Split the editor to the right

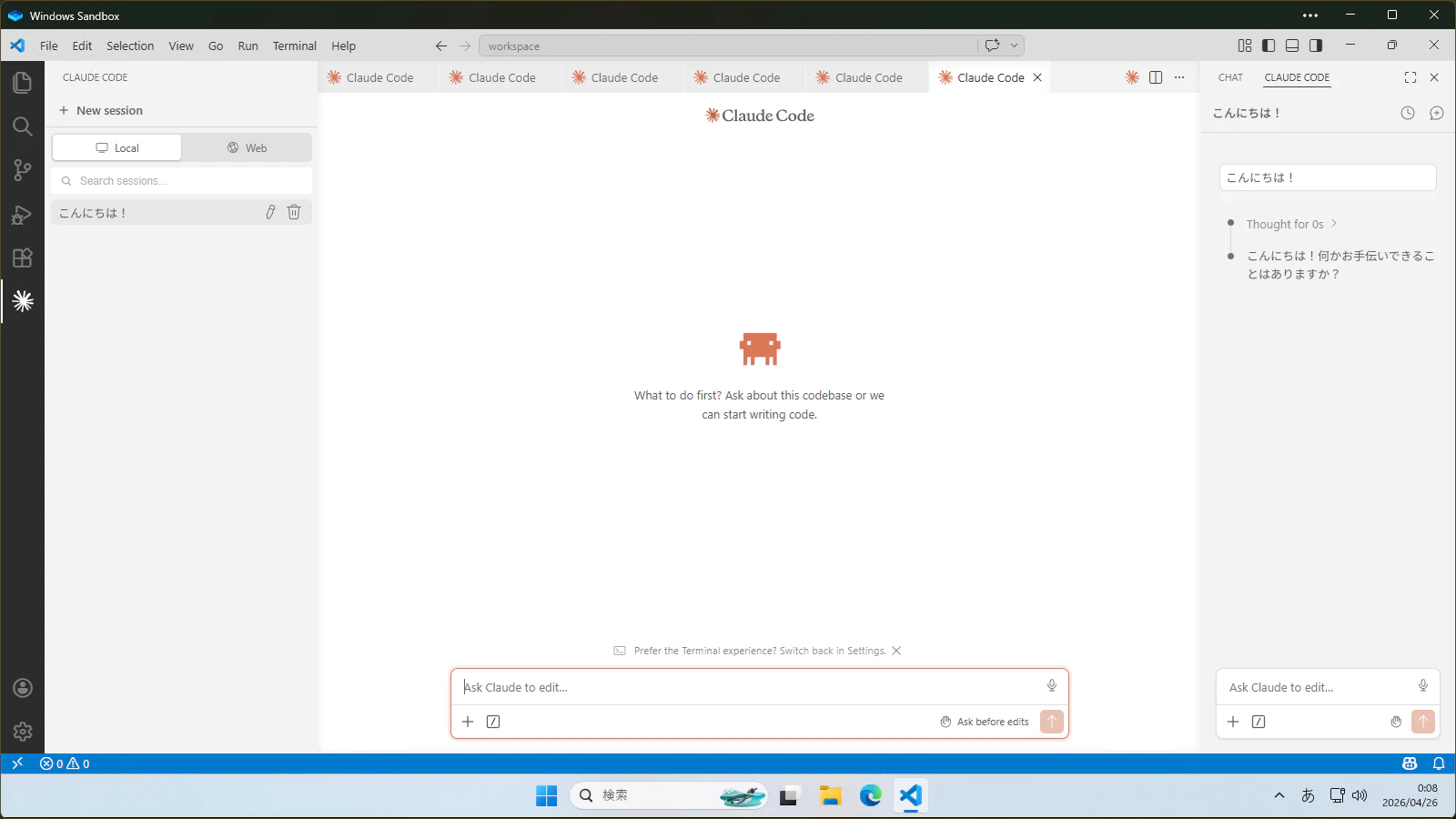coord(1156,77)
